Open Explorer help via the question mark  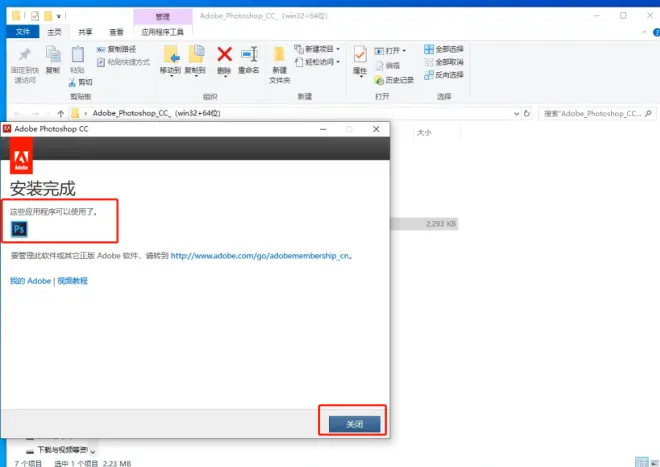656,32
